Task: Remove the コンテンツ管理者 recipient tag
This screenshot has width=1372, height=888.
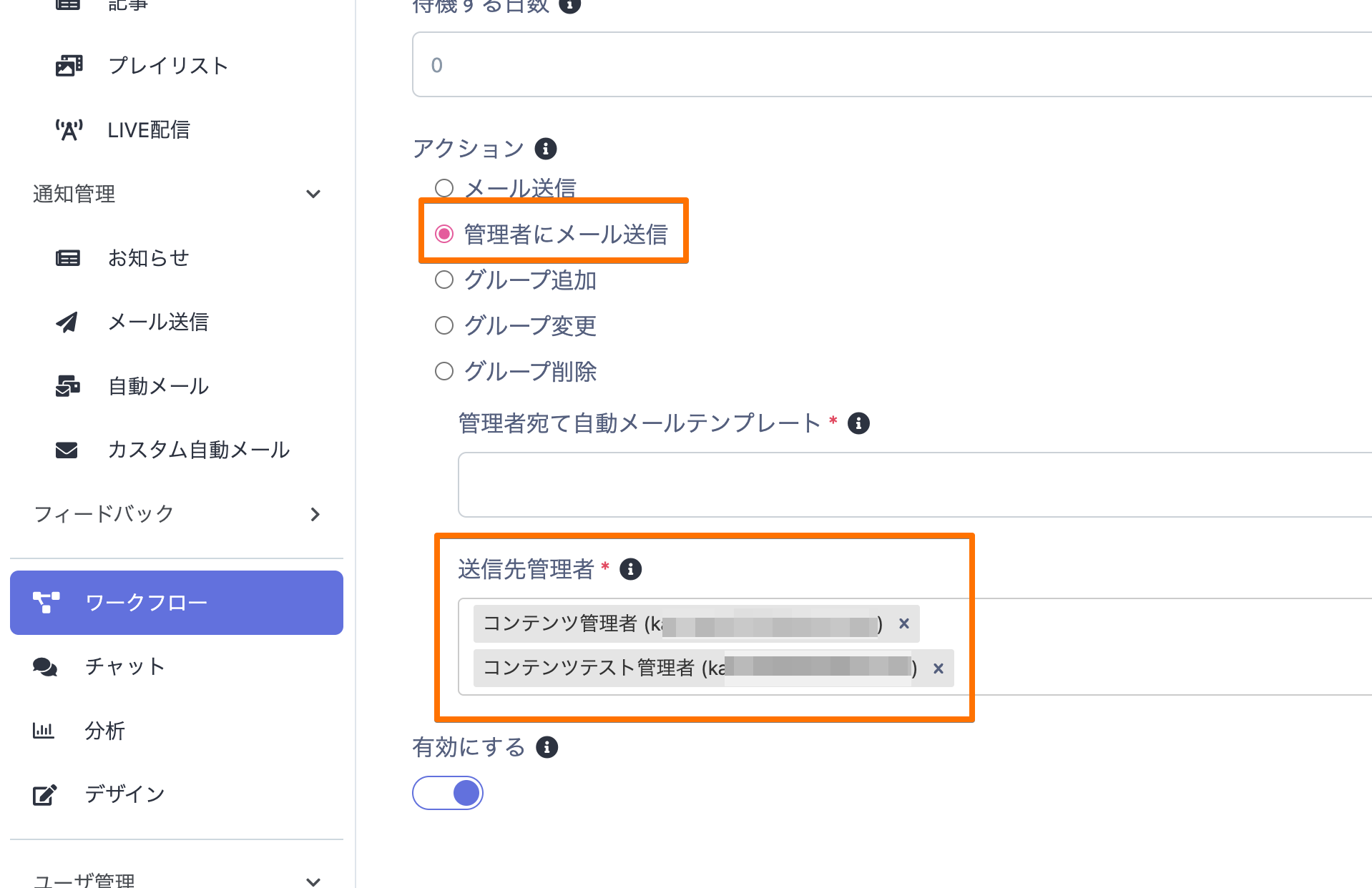Action: coord(904,623)
